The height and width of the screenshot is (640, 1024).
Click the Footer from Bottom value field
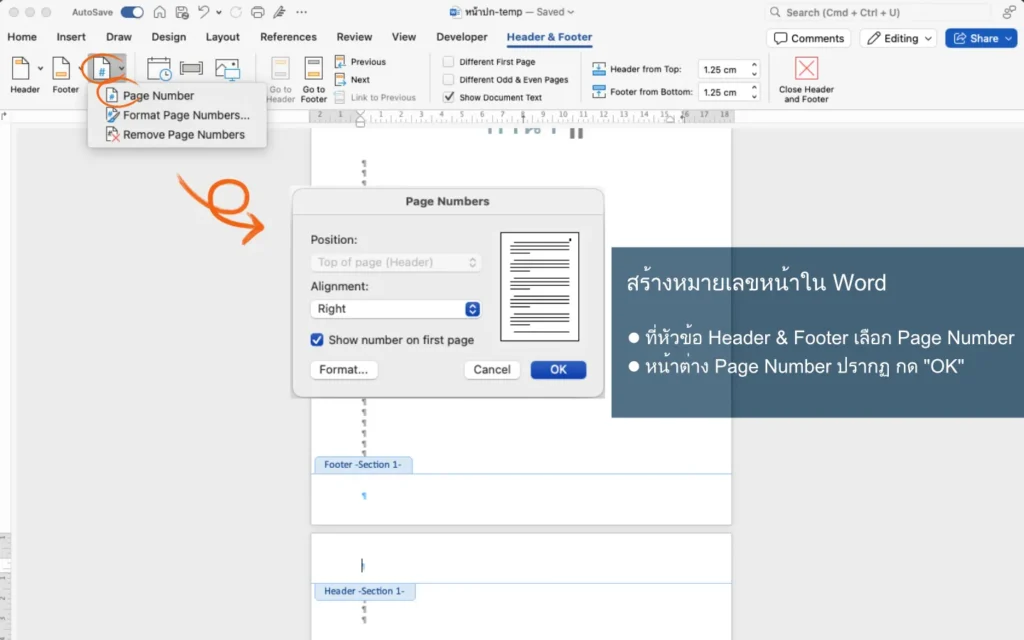click(x=724, y=92)
